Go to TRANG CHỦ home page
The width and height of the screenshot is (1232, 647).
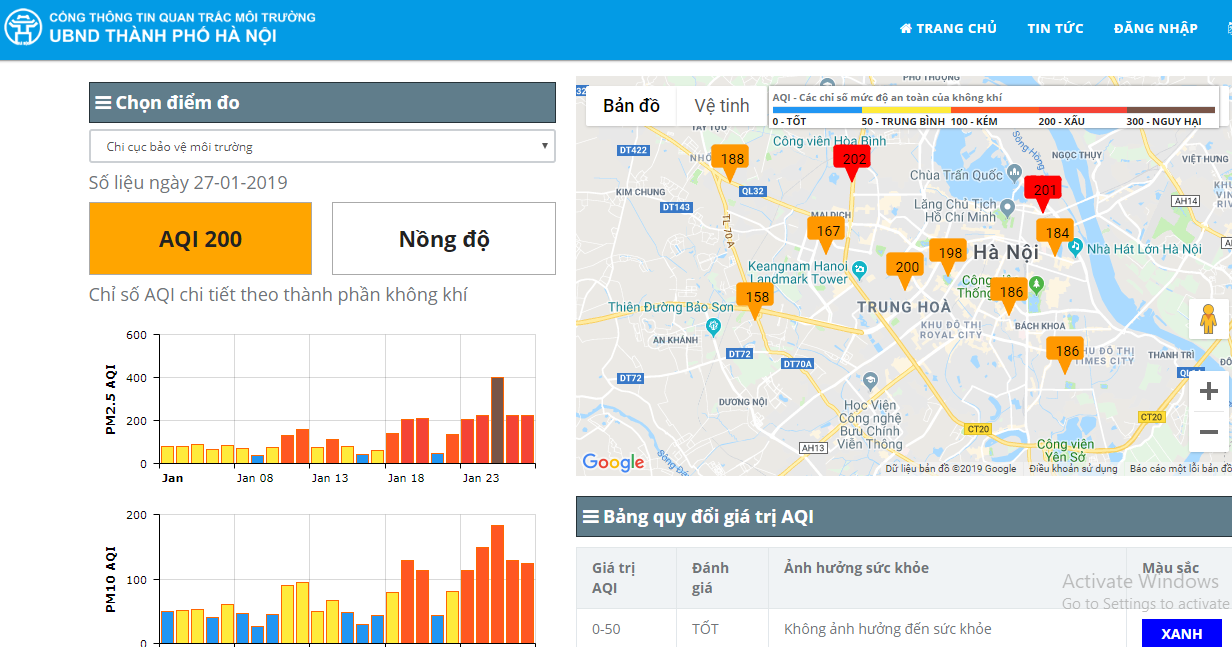tap(948, 29)
